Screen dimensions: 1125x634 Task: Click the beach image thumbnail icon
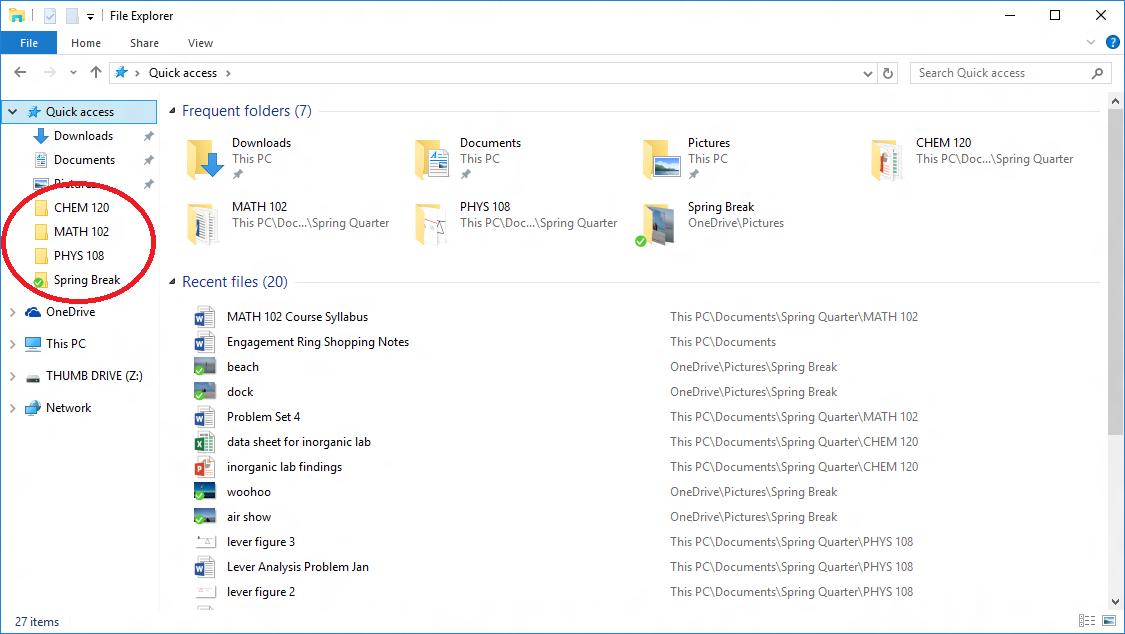(x=204, y=366)
